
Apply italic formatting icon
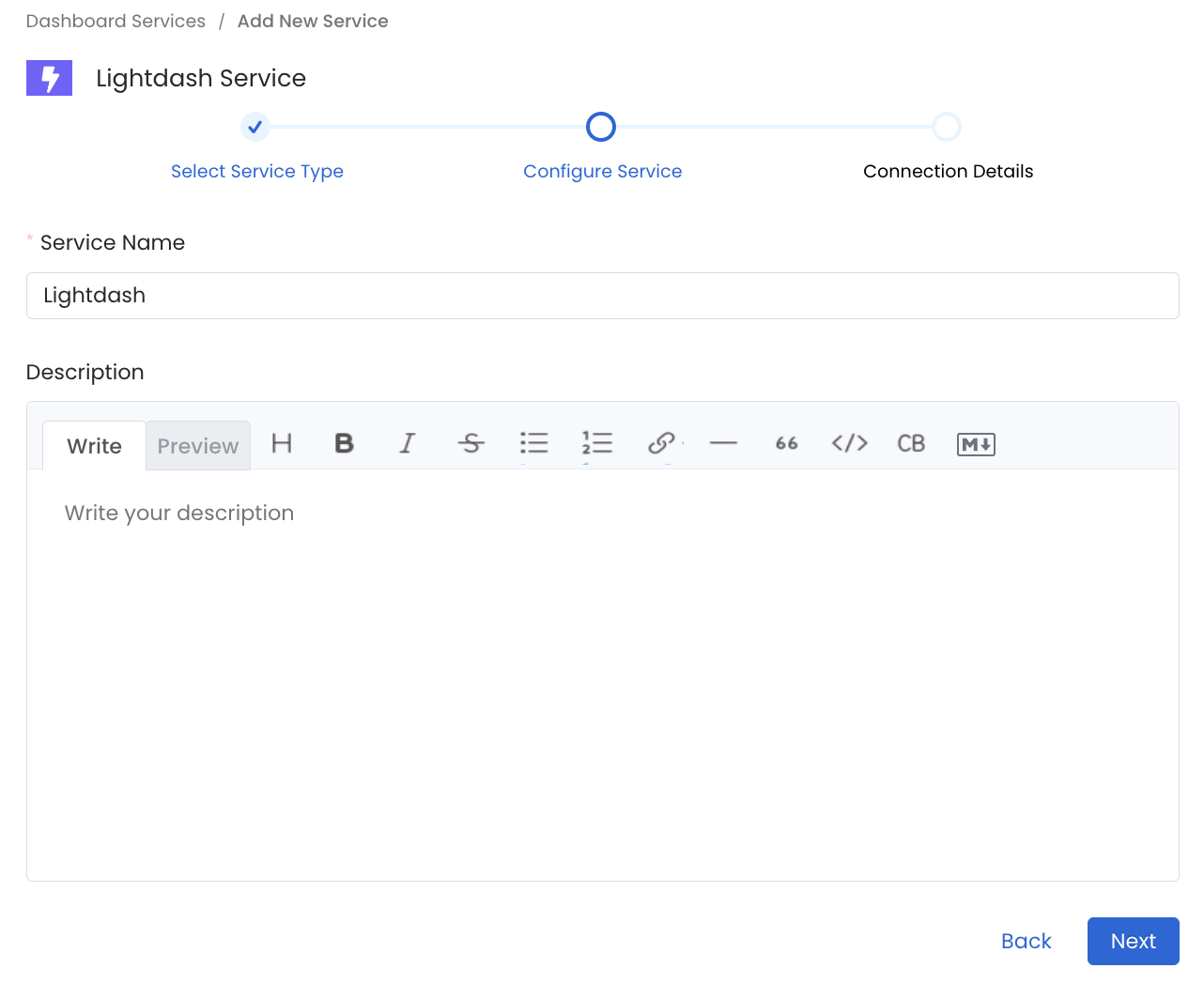point(407,443)
